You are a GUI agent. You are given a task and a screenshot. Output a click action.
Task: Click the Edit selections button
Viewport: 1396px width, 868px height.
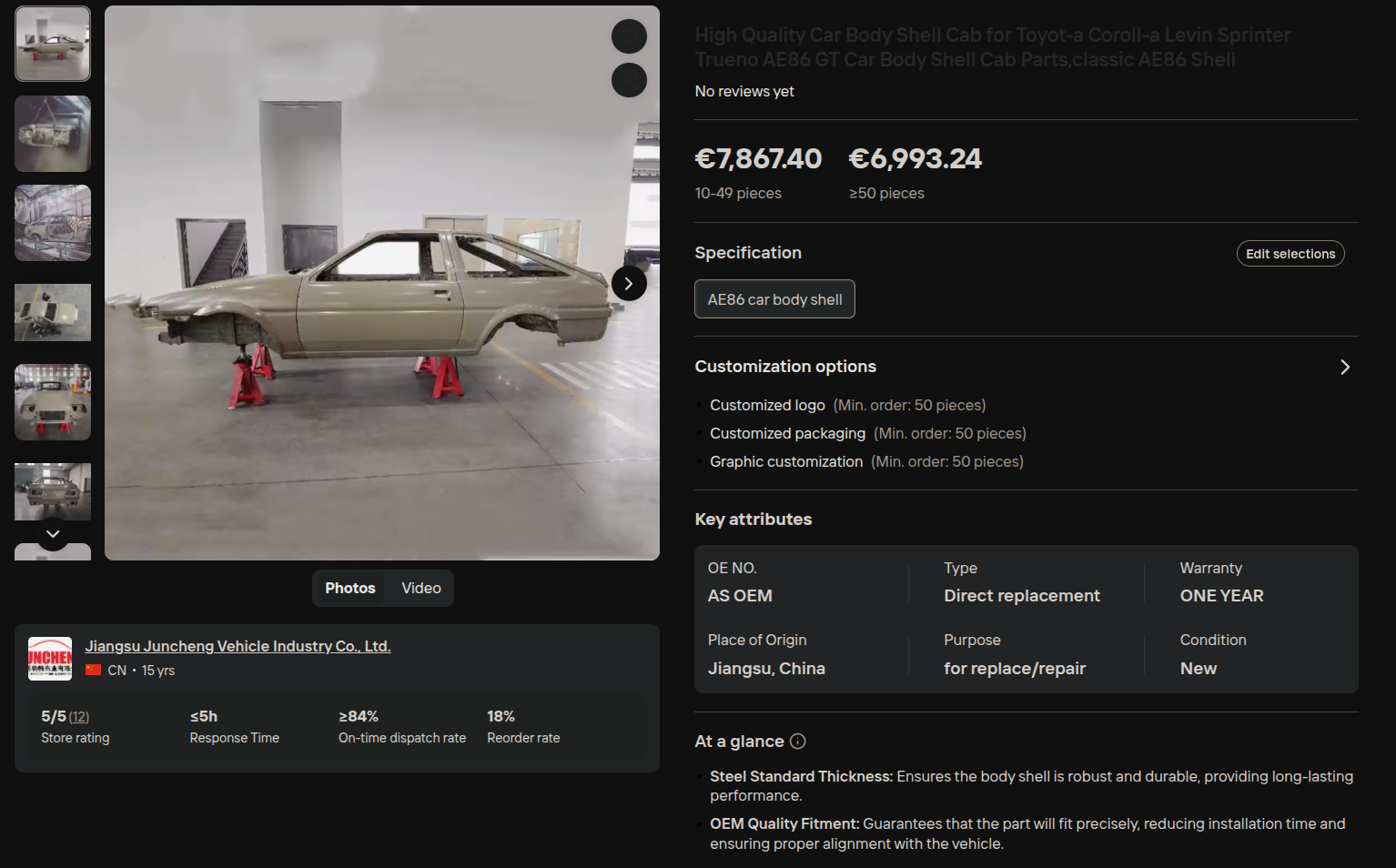tap(1290, 254)
